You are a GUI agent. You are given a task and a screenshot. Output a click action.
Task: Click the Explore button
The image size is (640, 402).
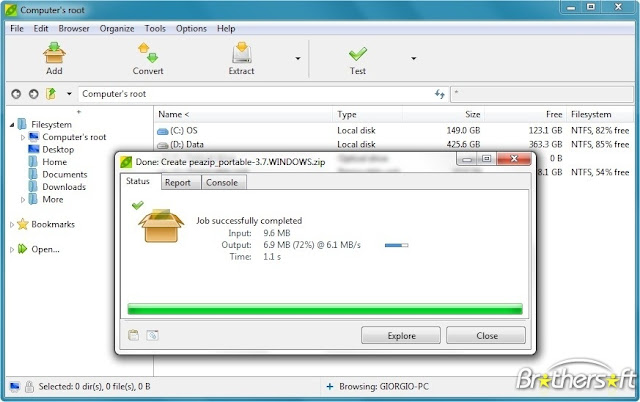401,335
